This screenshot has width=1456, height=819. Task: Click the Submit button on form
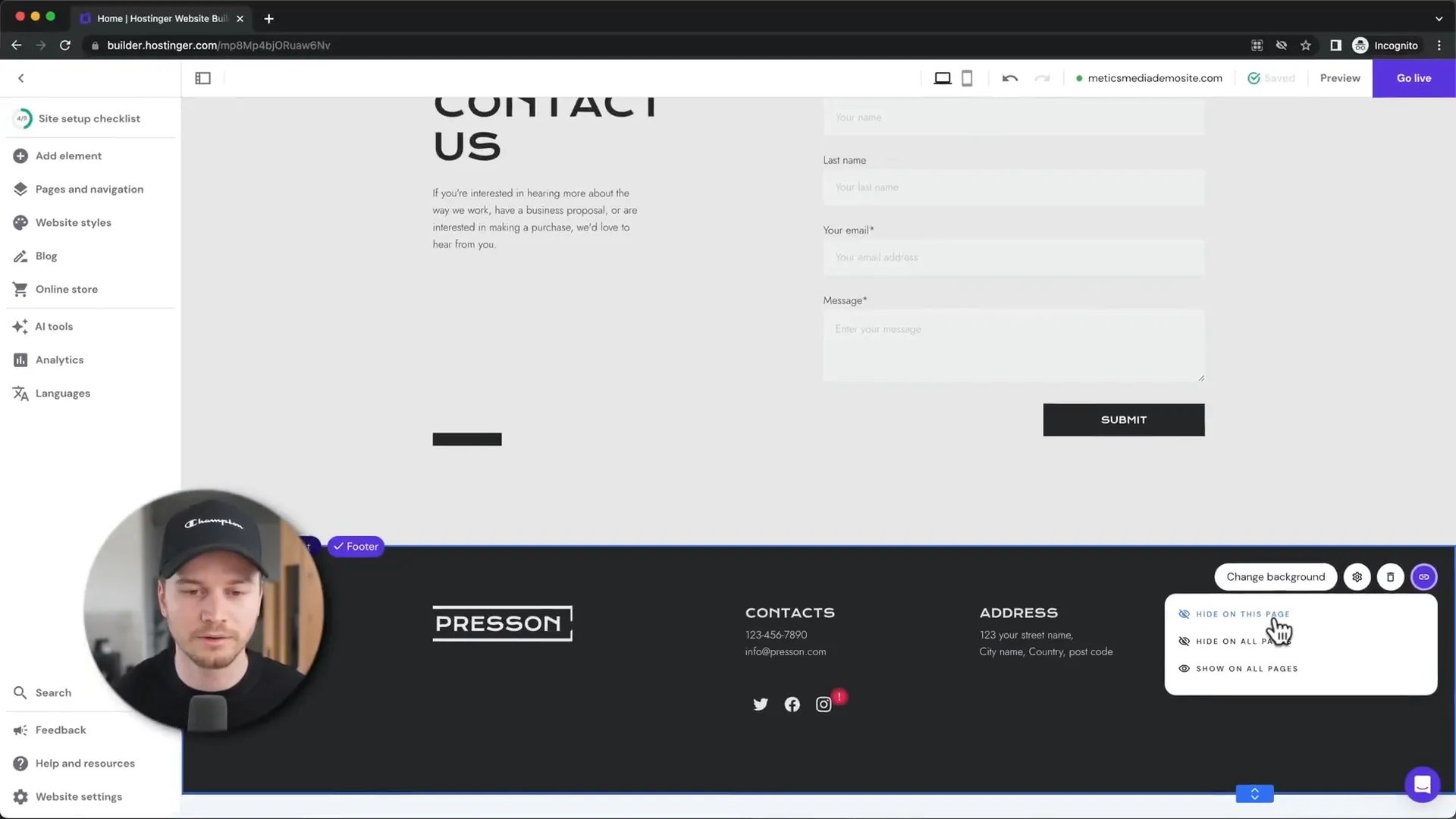coord(1124,419)
